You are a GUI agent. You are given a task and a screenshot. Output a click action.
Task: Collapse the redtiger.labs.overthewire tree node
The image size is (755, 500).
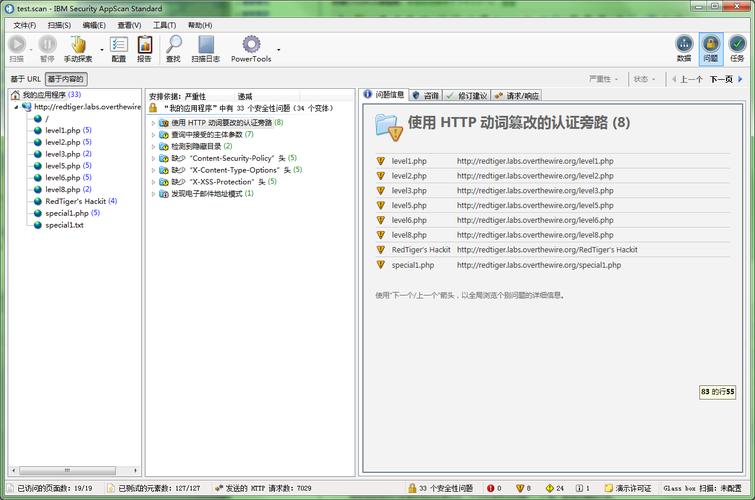16,107
